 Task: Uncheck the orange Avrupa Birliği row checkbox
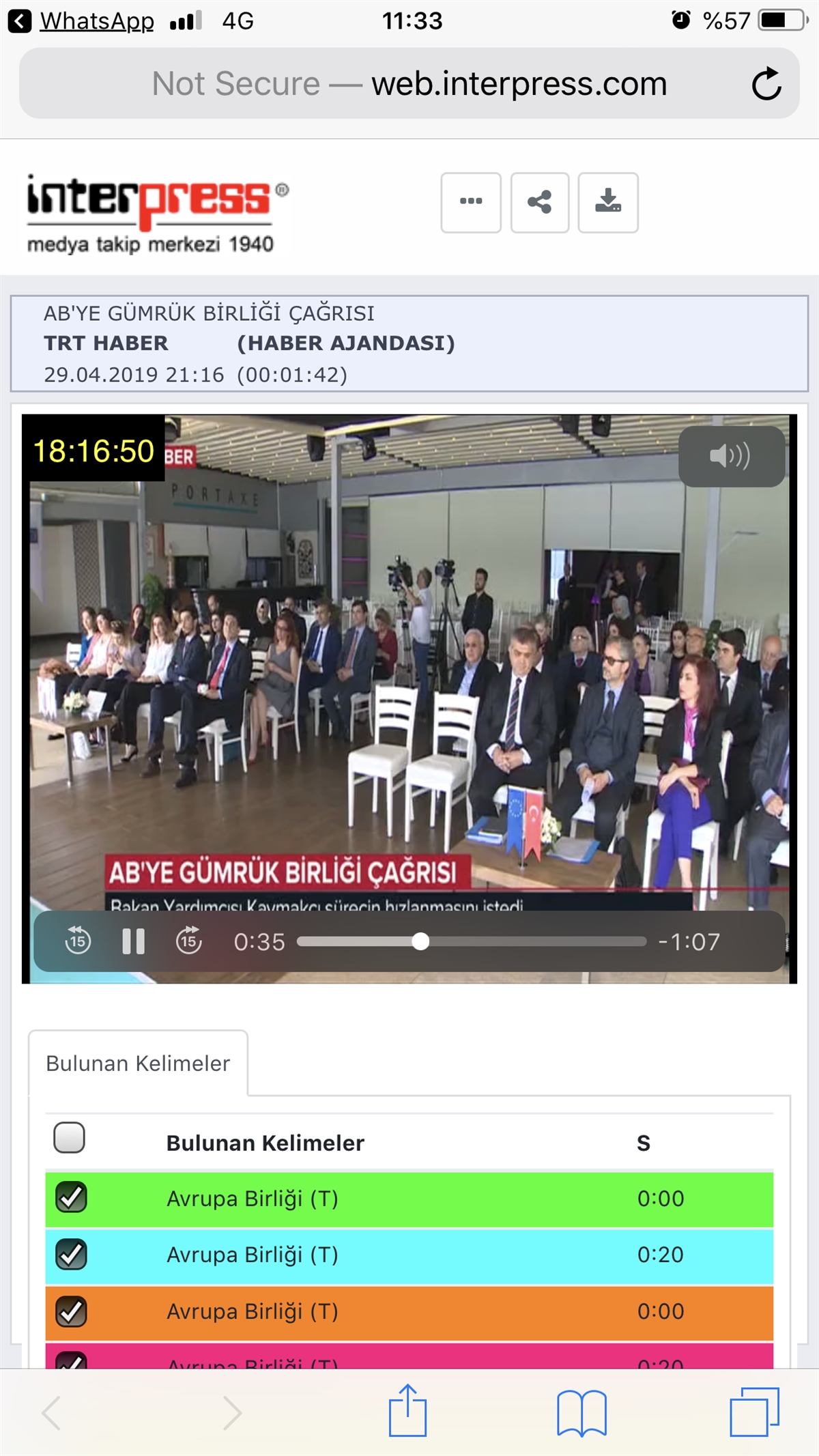tap(71, 1311)
